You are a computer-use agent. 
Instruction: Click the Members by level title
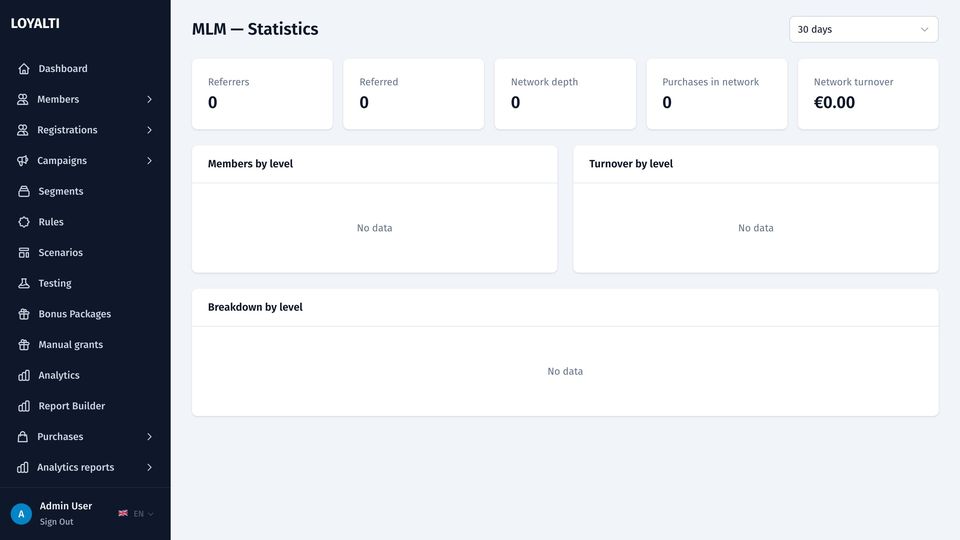250,163
